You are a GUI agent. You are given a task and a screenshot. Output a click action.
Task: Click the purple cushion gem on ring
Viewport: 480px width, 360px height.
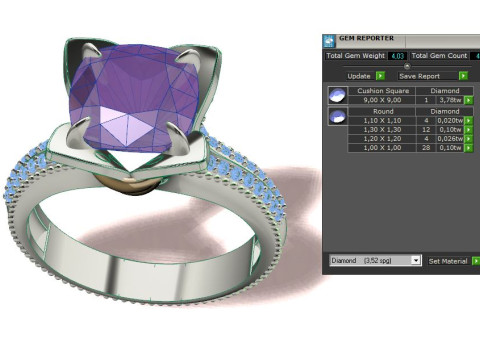[x=133, y=97]
